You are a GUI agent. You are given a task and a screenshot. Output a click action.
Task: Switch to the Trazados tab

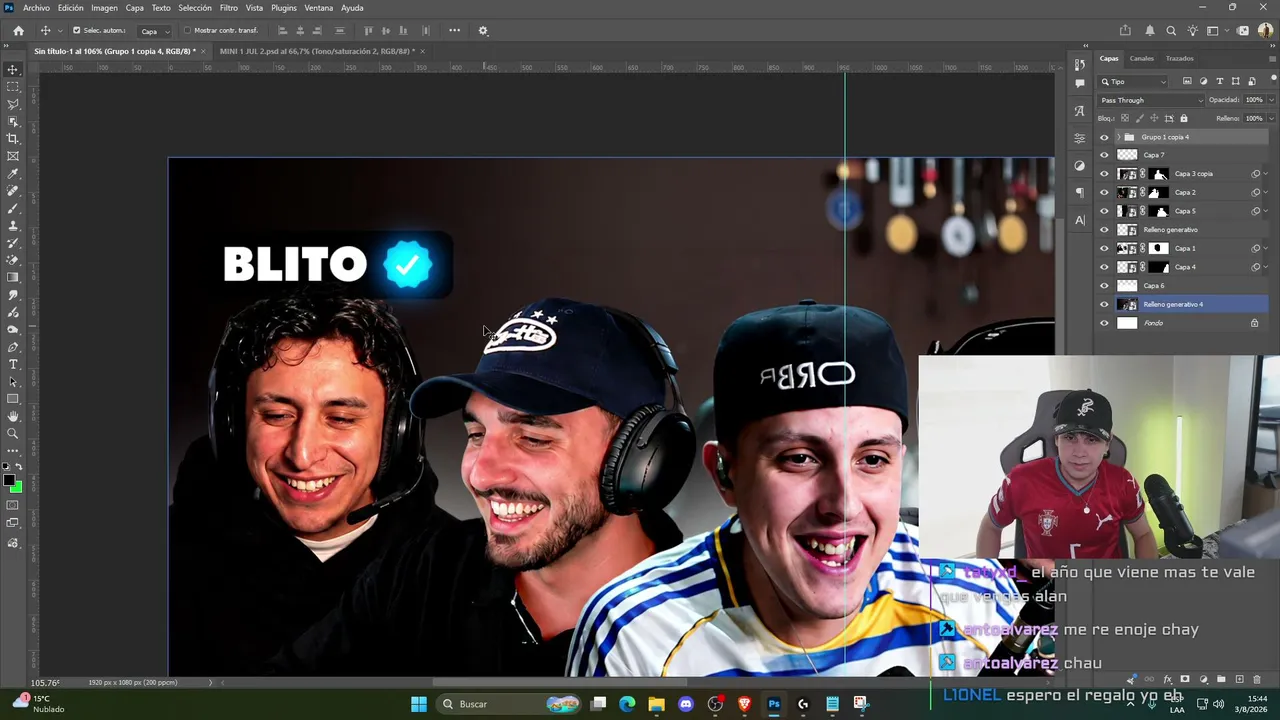[1180, 58]
